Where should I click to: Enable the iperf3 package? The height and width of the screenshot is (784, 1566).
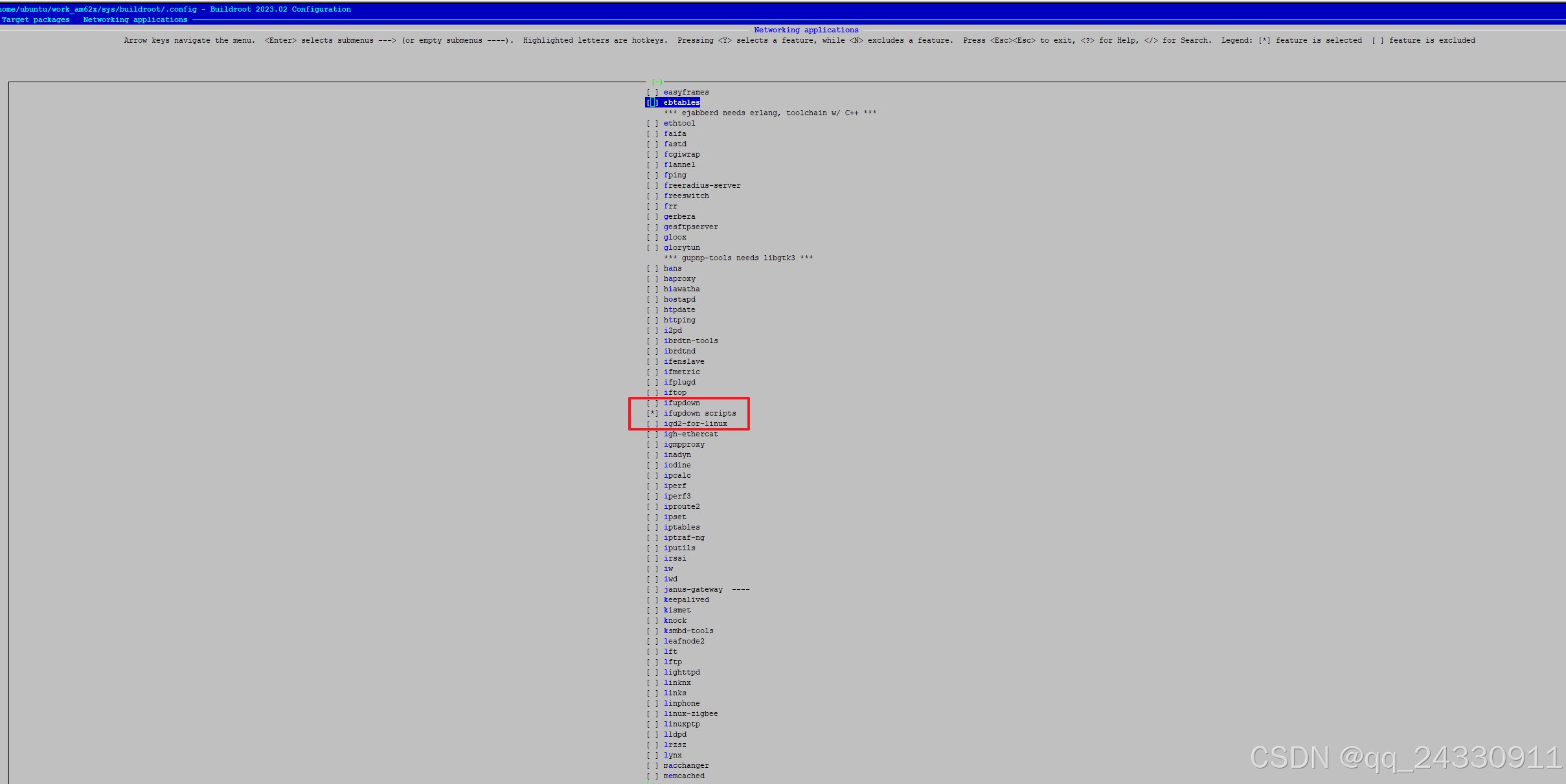tap(653, 496)
